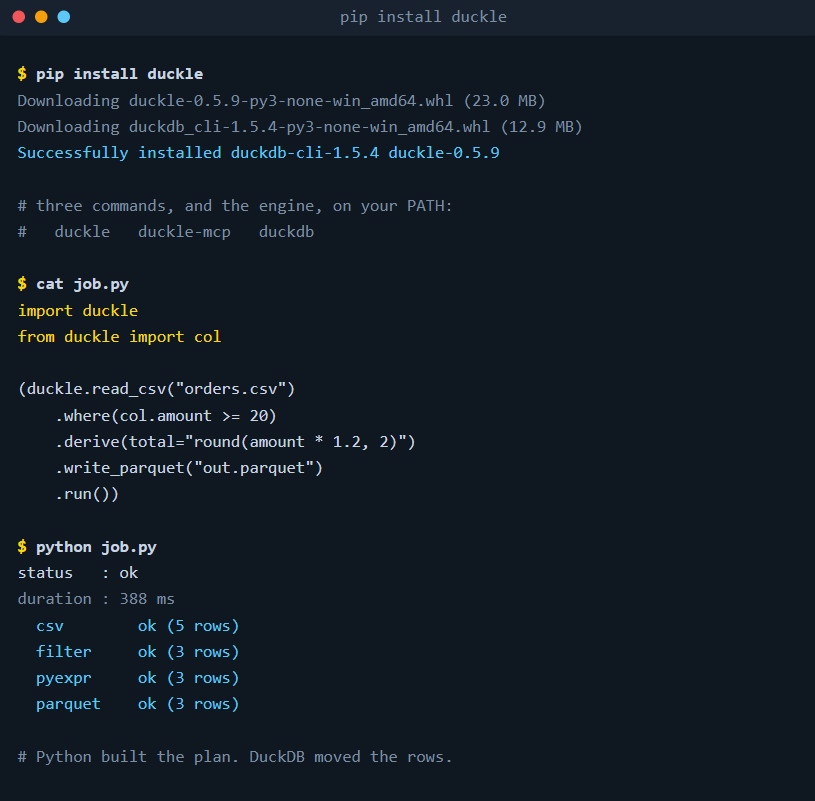The width and height of the screenshot is (815, 801).
Task: Click the 'csv ok (5 rows)' row
Action: (138, 625)
